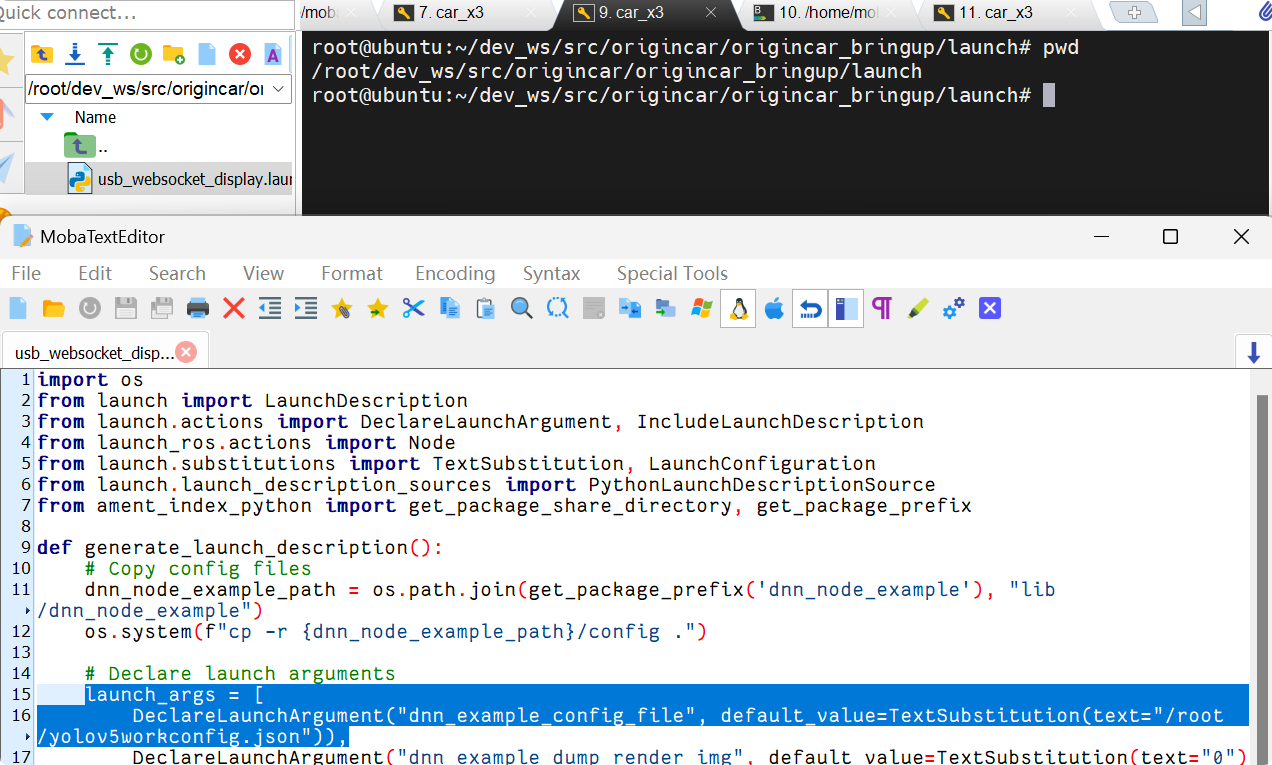Open the remote path dropdown in SFTP panel

click(x=278, y=89)
